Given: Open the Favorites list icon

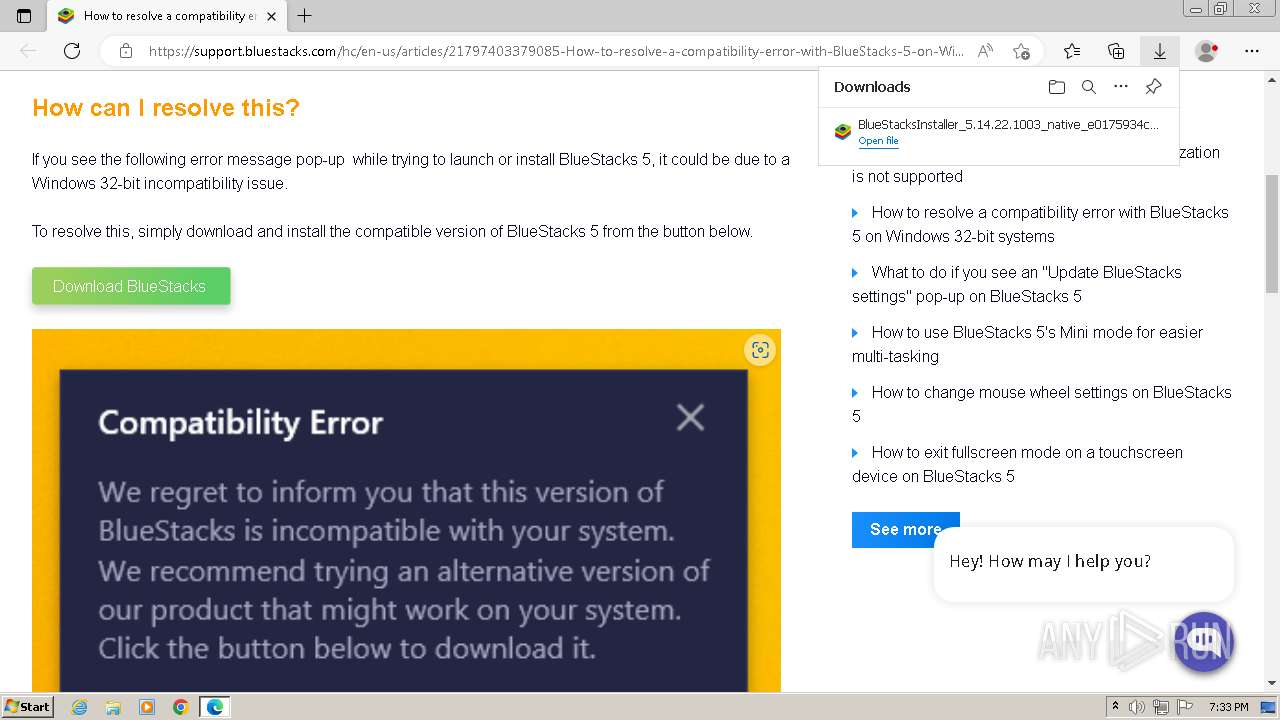Looking at the screenshot, I should tap(1072, 51).
